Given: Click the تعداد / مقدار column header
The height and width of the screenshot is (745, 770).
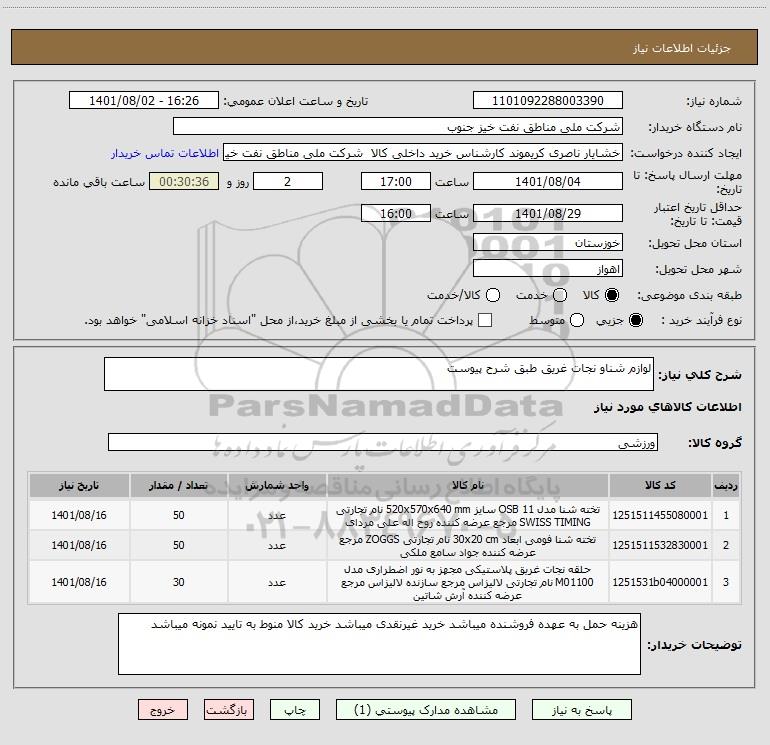Looking at the screenshot, I should pyautogui.click(x=178, y=486).
